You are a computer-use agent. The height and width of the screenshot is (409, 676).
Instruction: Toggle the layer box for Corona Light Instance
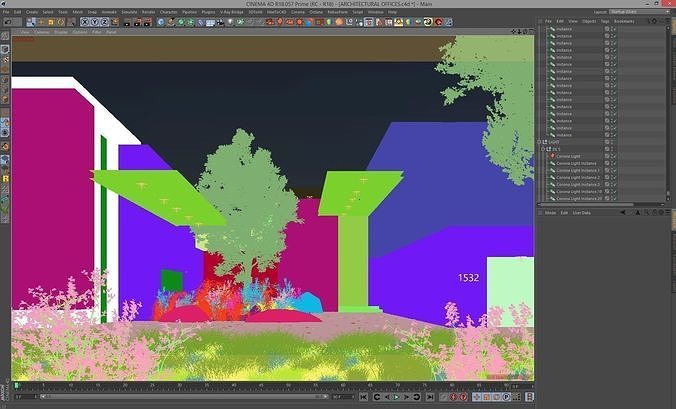607,163
